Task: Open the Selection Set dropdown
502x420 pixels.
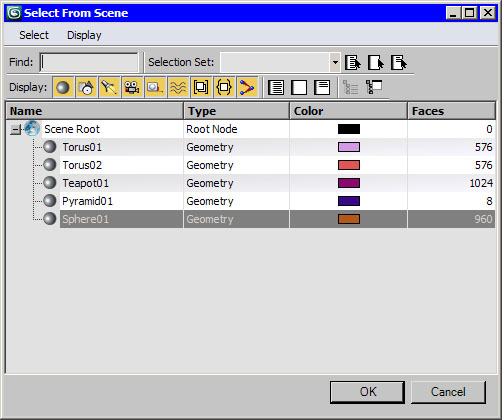Action: tap(335, 62)
